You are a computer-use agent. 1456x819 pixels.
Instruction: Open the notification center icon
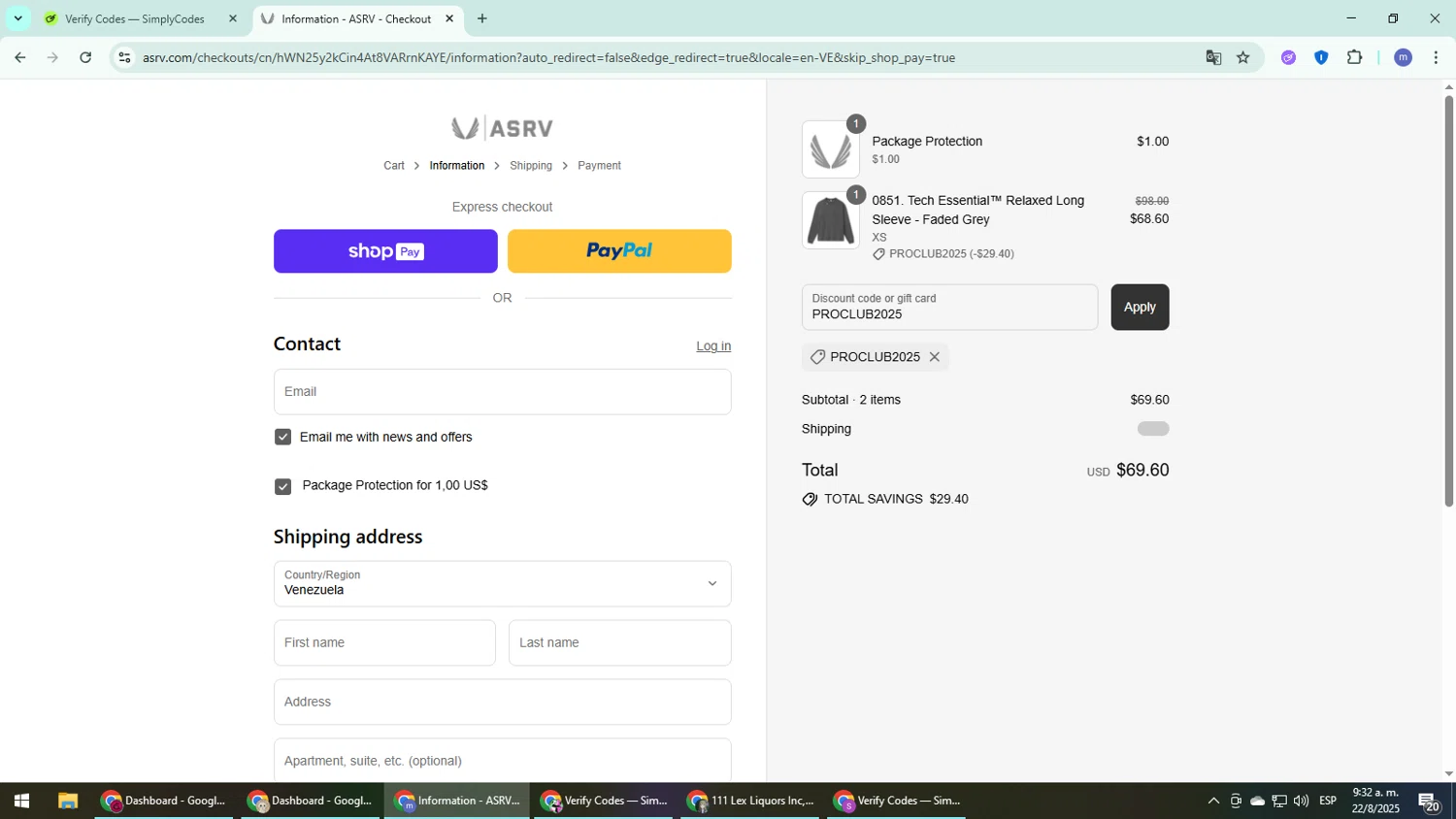1430,802
